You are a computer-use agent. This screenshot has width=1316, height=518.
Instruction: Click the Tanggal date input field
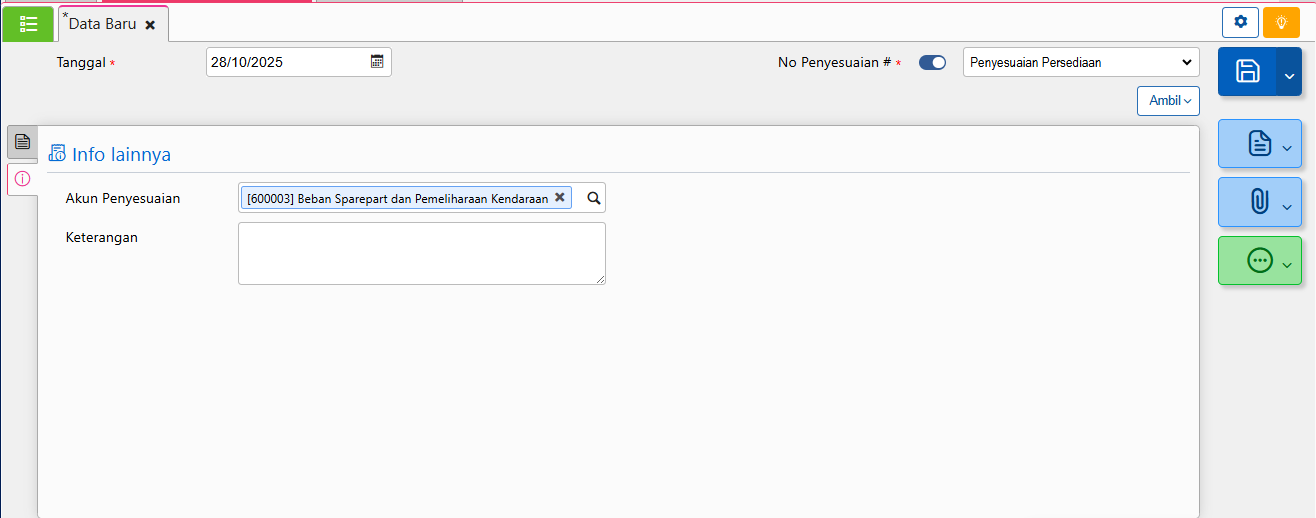click(x=286, y=62)
